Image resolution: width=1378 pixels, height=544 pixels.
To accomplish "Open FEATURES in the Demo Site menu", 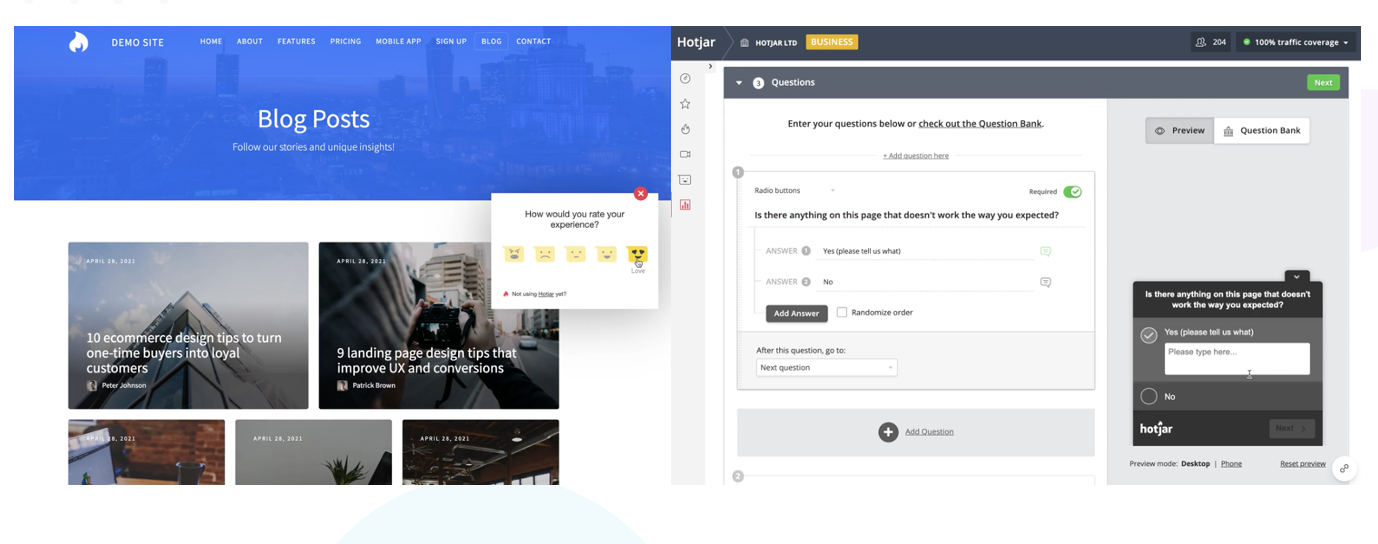I will [296, 41].
